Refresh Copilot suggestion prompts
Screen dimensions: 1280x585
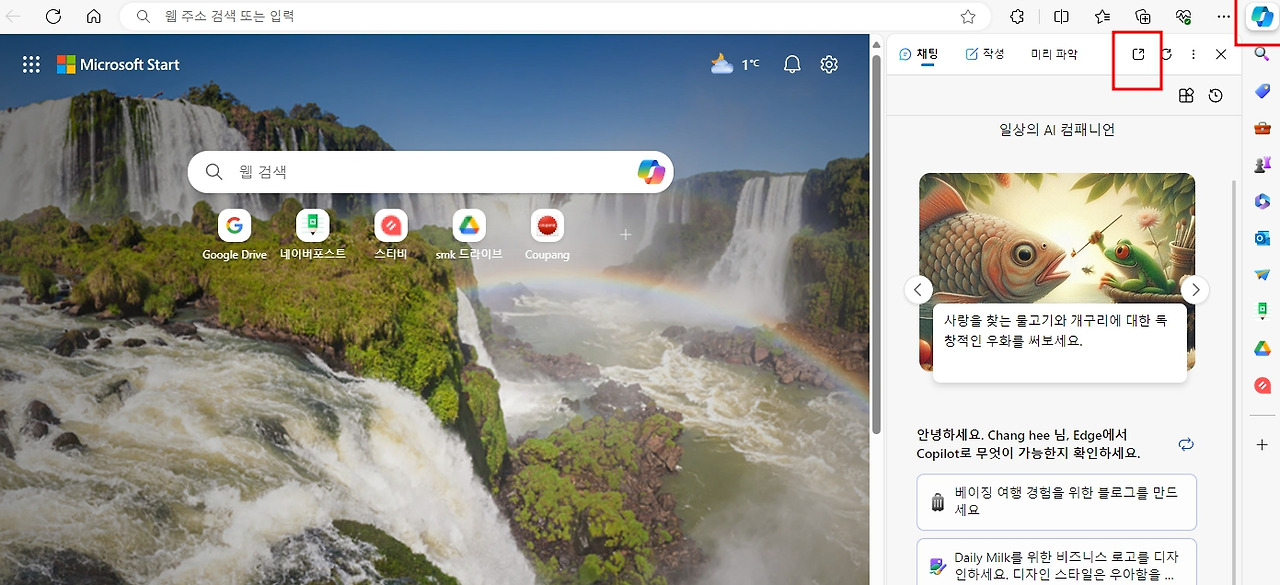pyautogui.click(x=1186, y=444)
